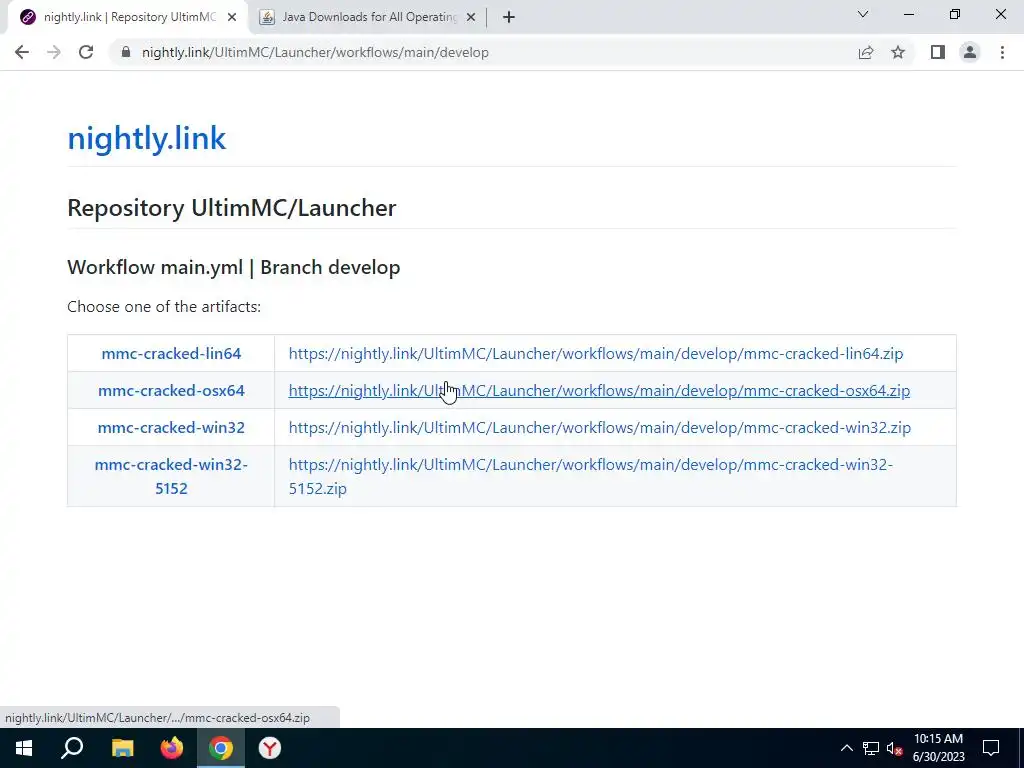Screen dimensions: 1024x768
Task: Launch Firefox from the taskbar
Action: coord(172,748)
